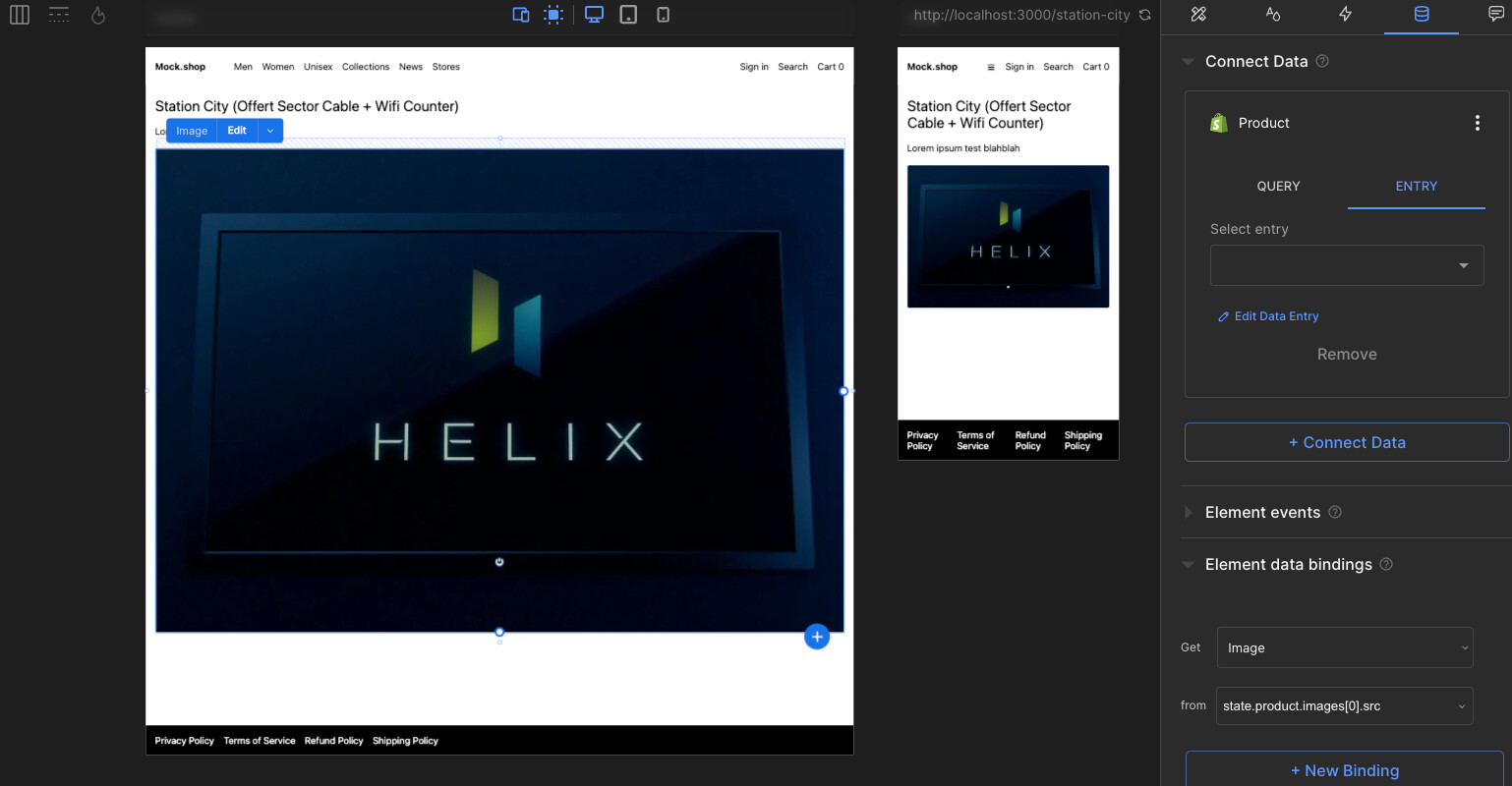Click Unisex in the desktop preview nav
This screenshot has height=786, width=1512.
point(319,67)
